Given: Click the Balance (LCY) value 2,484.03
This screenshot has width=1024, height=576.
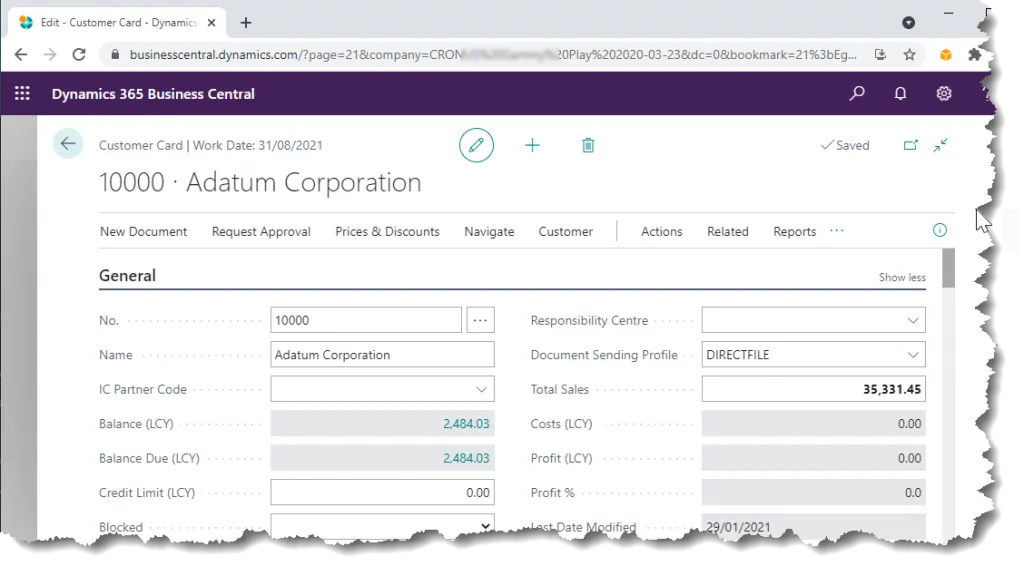Looking at the screenshot, I should [466, 424].
